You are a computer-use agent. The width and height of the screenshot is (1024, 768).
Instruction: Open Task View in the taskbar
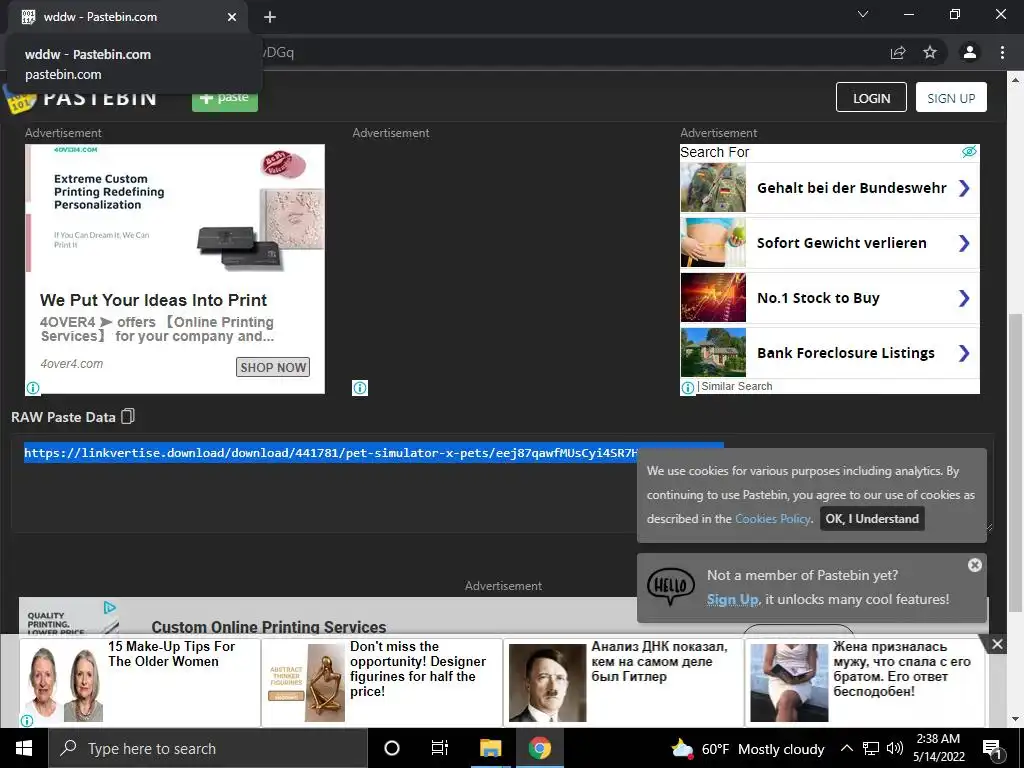pyautogui.click(x=440, y=748)
